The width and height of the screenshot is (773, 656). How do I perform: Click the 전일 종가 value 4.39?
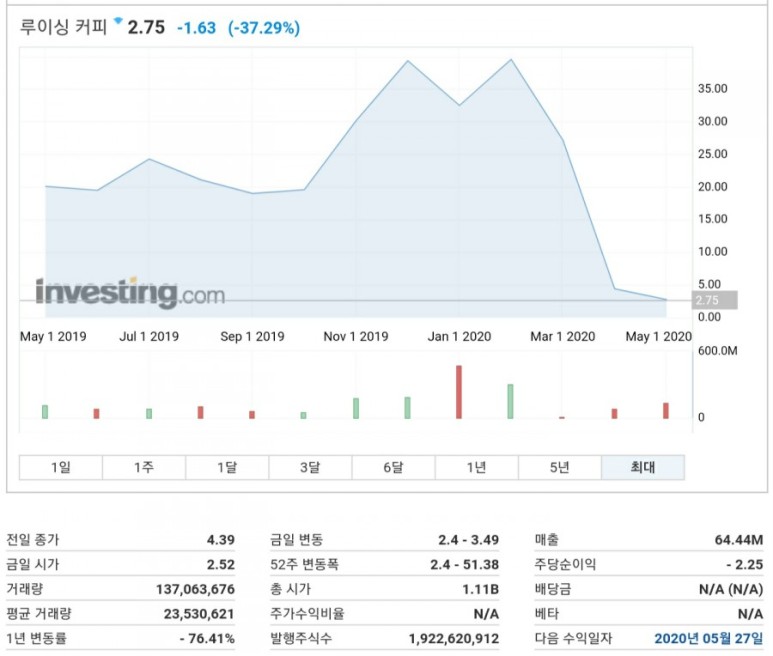tap(220, 540)
